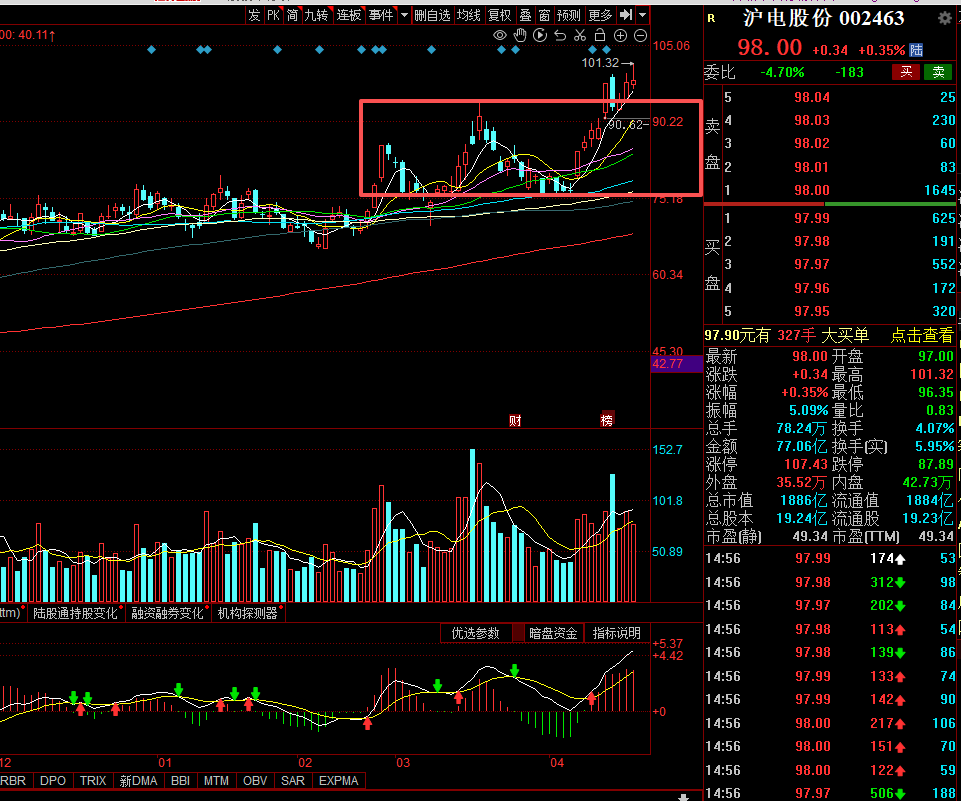Viewport: 961px width, 801px height.
Task: Select the scissors cut tool
Action: pyautogui.click(x=580, y=36)
